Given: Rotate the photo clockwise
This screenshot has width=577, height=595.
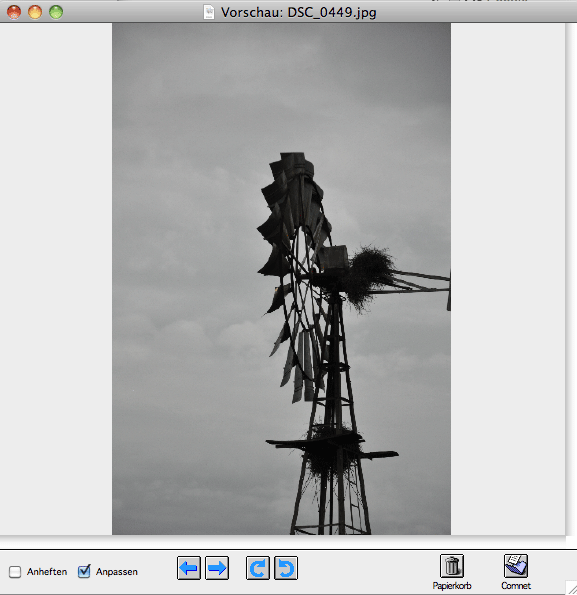Looking at the screenshot, I should click(258, 568).
